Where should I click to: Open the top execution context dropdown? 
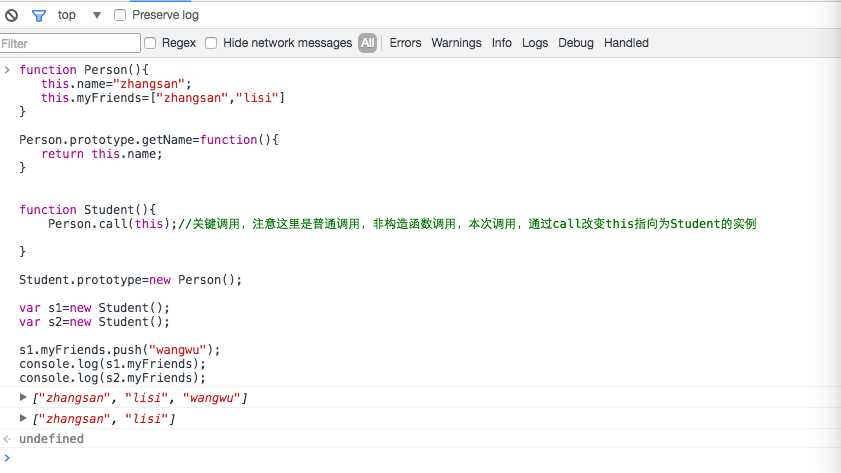96,15
